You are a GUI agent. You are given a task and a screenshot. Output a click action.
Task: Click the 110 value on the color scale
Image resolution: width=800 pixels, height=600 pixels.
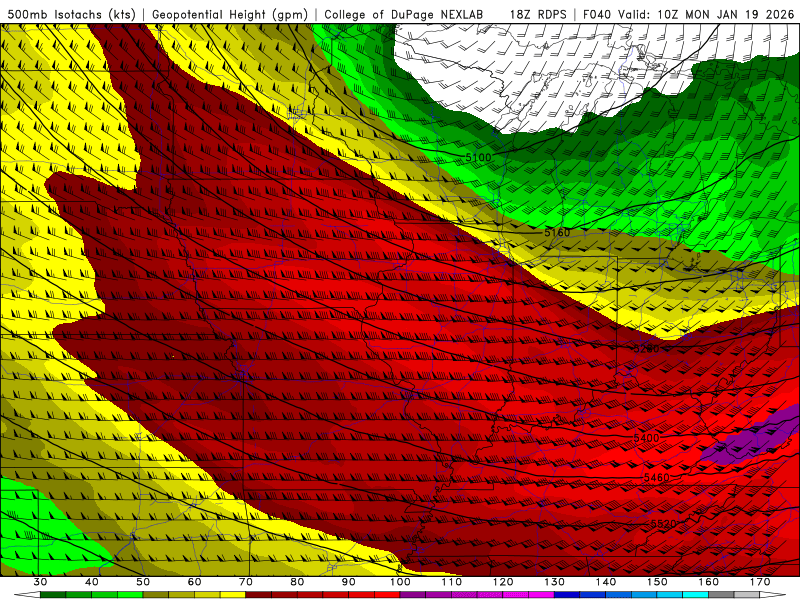(x=452, y=582)
